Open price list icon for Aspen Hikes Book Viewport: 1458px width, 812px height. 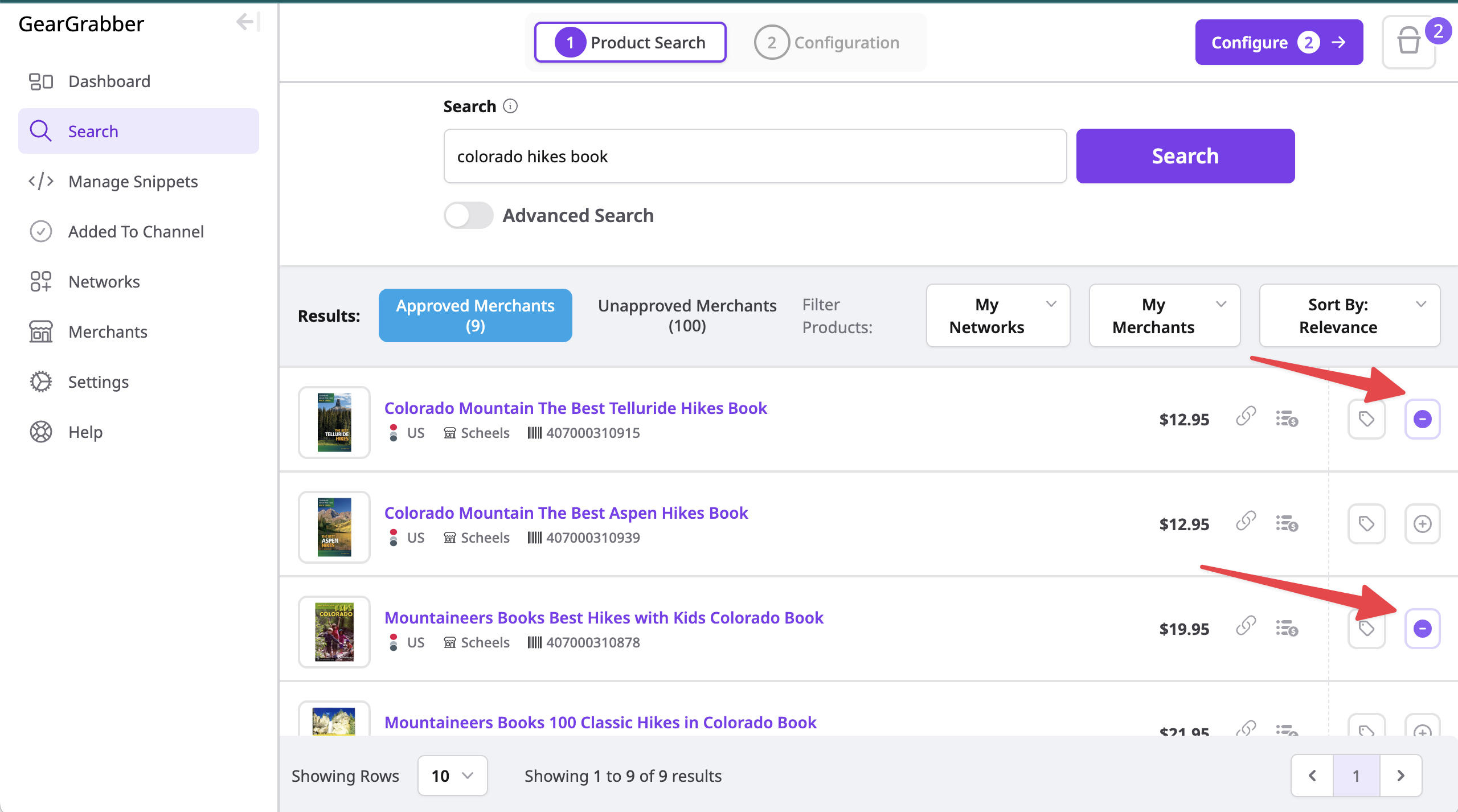pos(1287,523)
